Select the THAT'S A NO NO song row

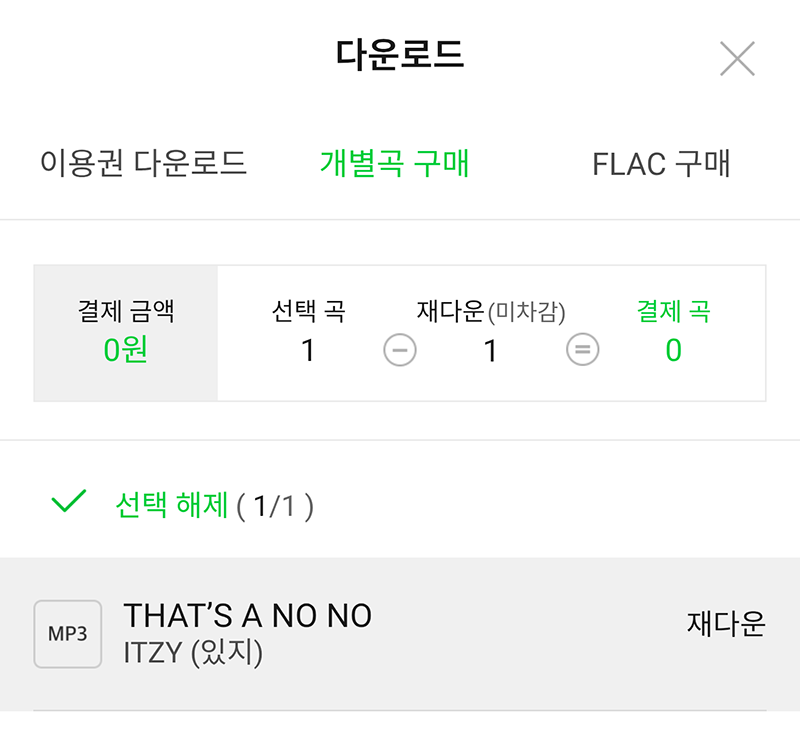(x=400, y=634)
